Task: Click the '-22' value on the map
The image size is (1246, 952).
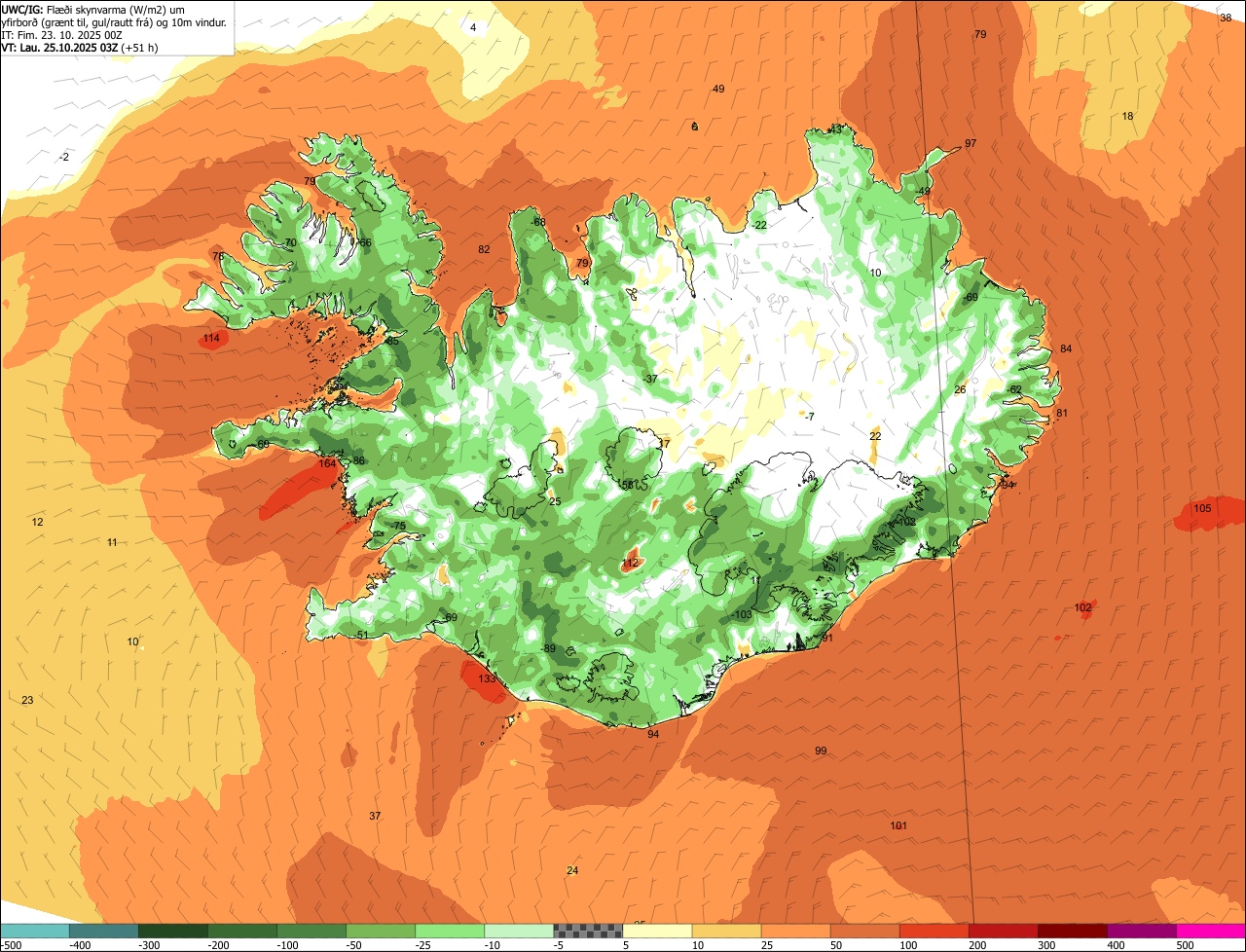Action: [x=759, y=225]
